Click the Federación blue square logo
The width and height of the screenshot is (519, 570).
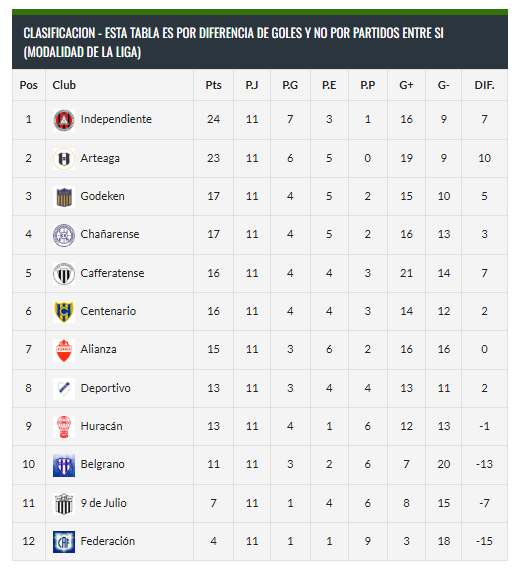tap(64, 542)
